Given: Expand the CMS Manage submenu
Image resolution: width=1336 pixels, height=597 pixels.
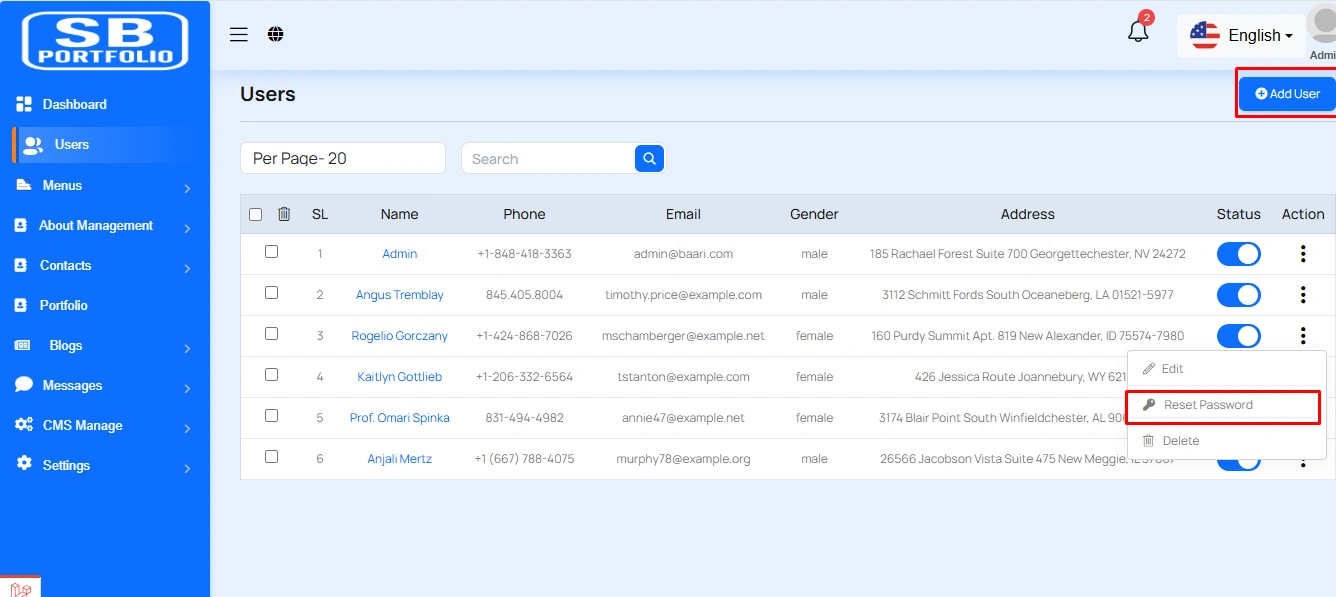Looking at the screenshot, I should click(x=105, y=426).
